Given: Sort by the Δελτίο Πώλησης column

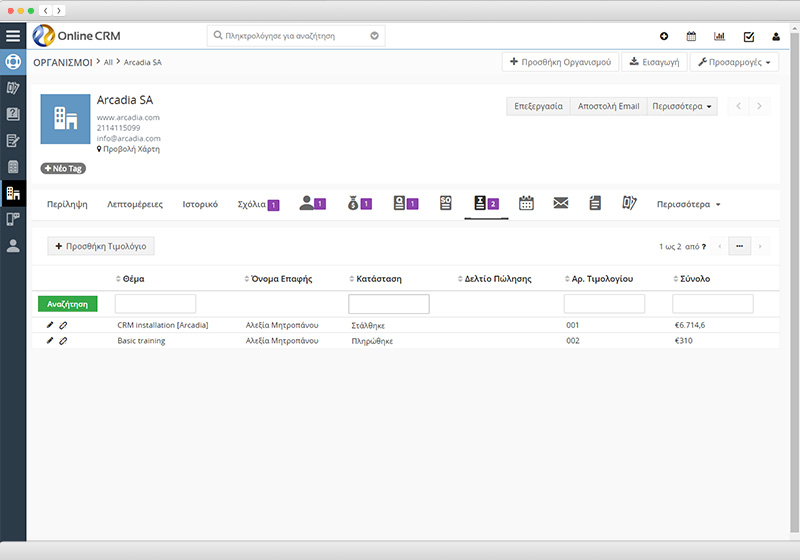Looking at the screenshot, I should coord(494,278).
